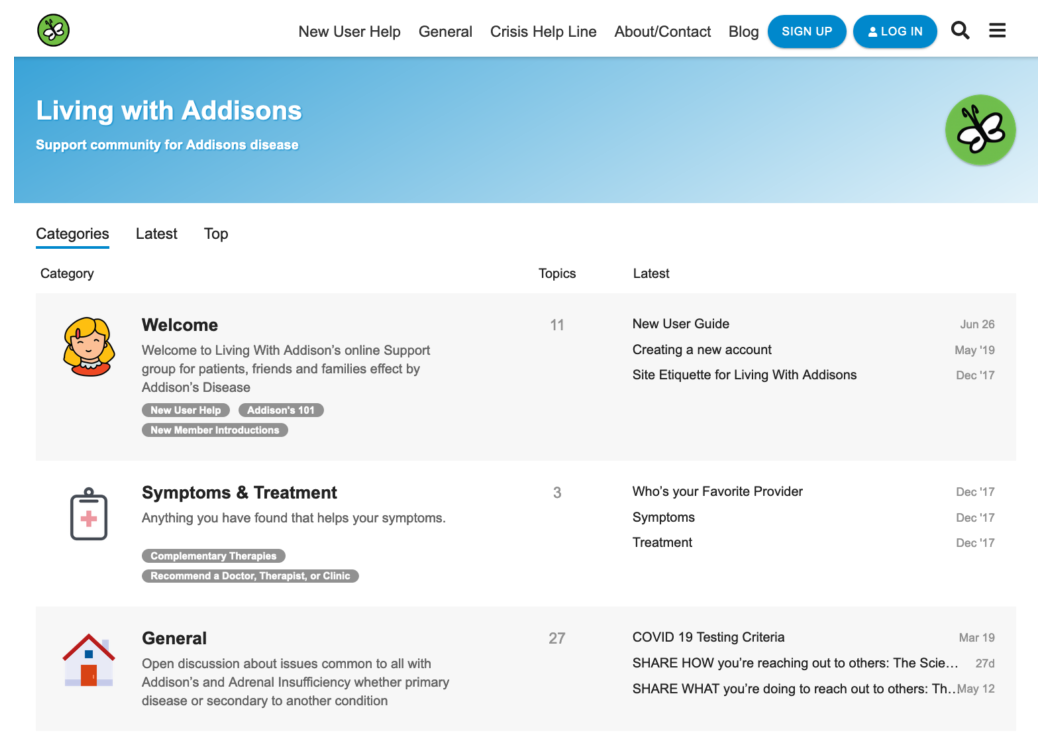This screenshot has width=1054, height=752.
Task: Click the Symptoms & Treatment topics count 3
Action: point(557,493)
